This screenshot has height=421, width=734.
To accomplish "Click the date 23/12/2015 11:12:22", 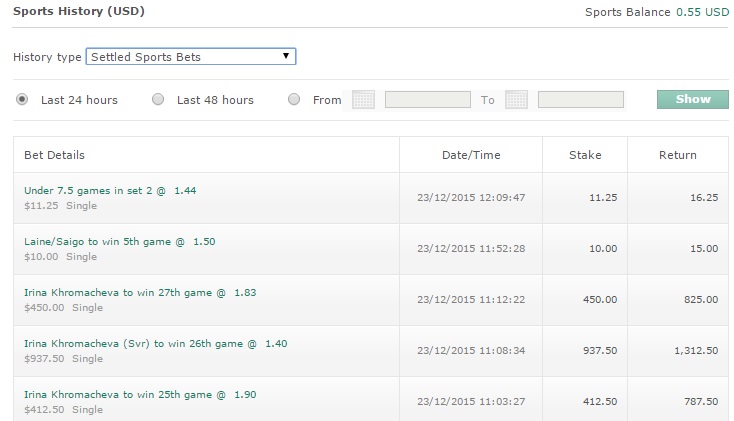I will pyautogui.click(x=471, y=300).
